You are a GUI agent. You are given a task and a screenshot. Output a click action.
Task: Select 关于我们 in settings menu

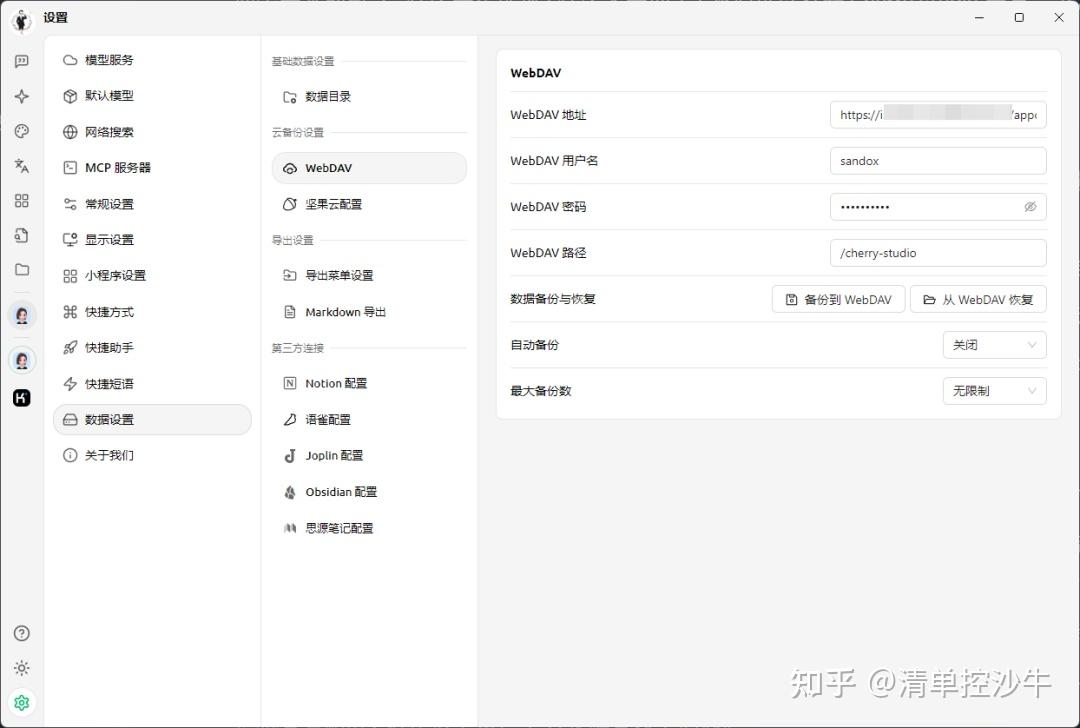pos(152,455)
